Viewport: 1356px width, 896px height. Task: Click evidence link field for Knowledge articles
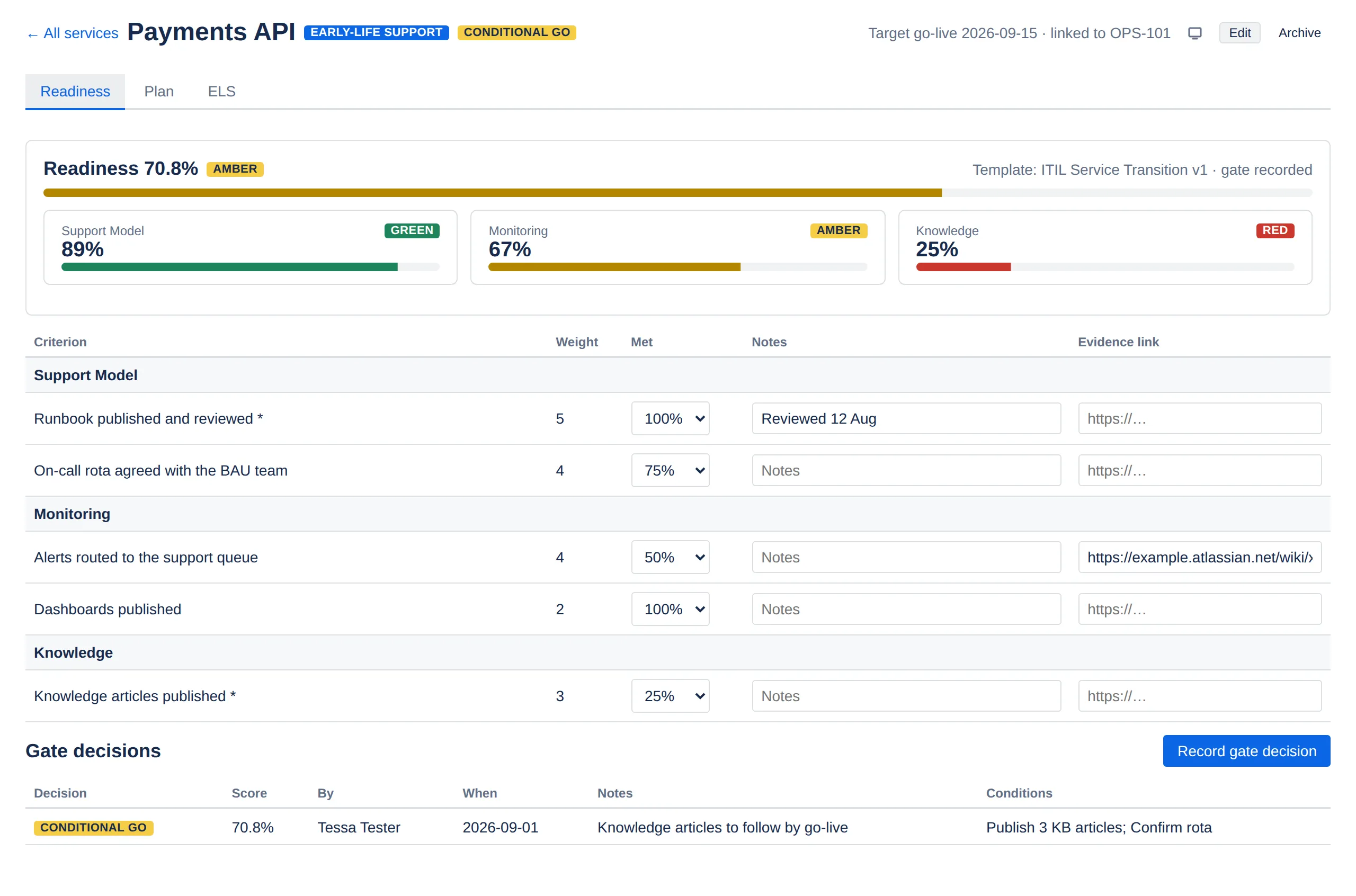[1199, 696]
